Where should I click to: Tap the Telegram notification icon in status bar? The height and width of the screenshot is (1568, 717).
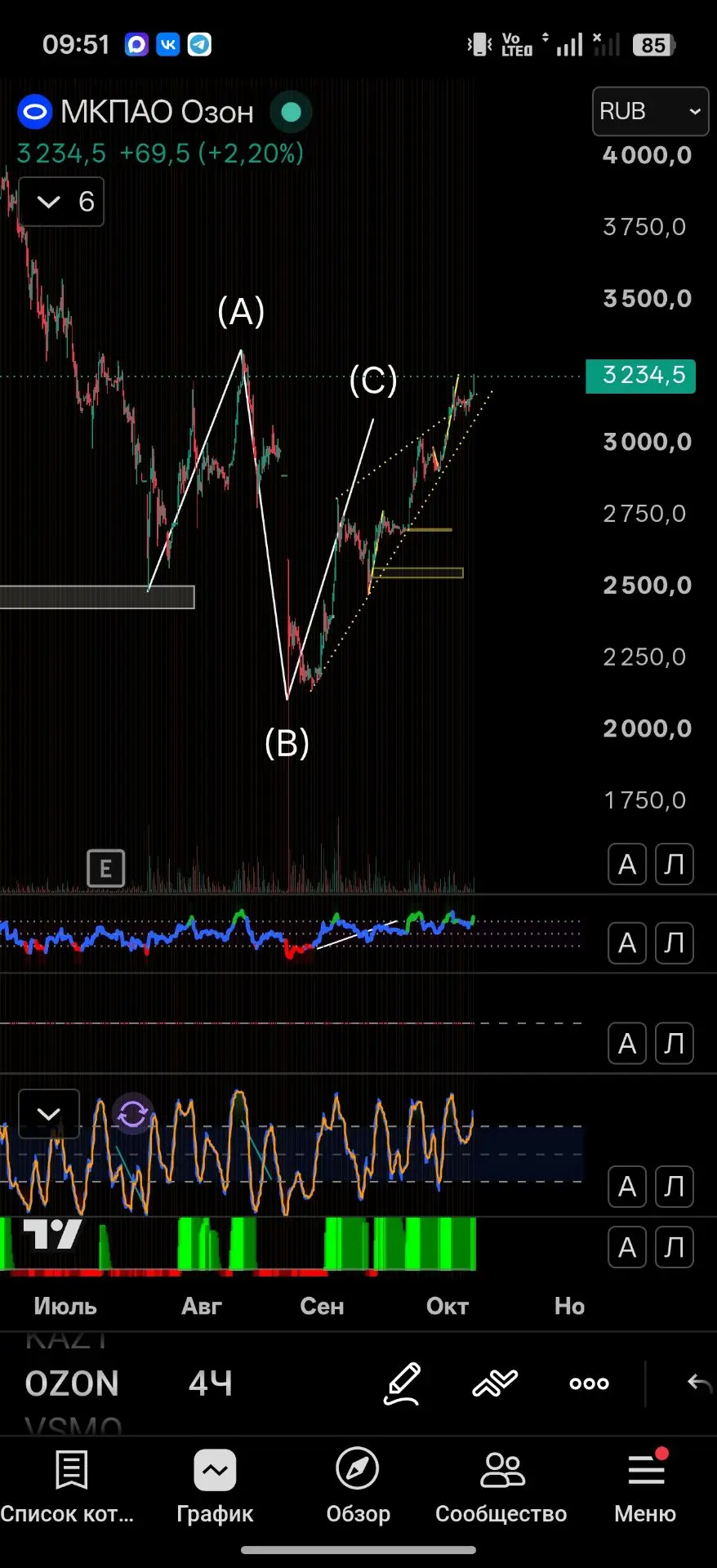pyautogui.click(x=200, y=44)
